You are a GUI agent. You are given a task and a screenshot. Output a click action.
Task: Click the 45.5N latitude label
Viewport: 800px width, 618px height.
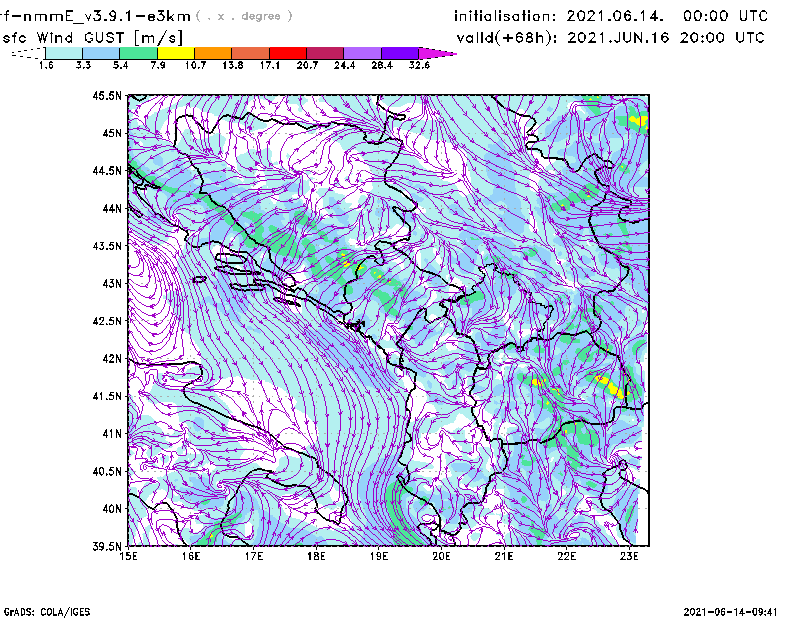tap(107, 95)
